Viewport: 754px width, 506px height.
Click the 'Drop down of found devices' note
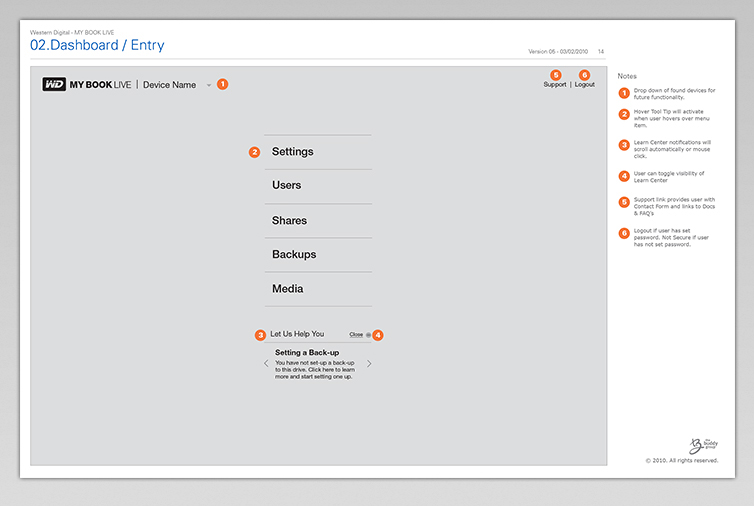click(674, 94)
